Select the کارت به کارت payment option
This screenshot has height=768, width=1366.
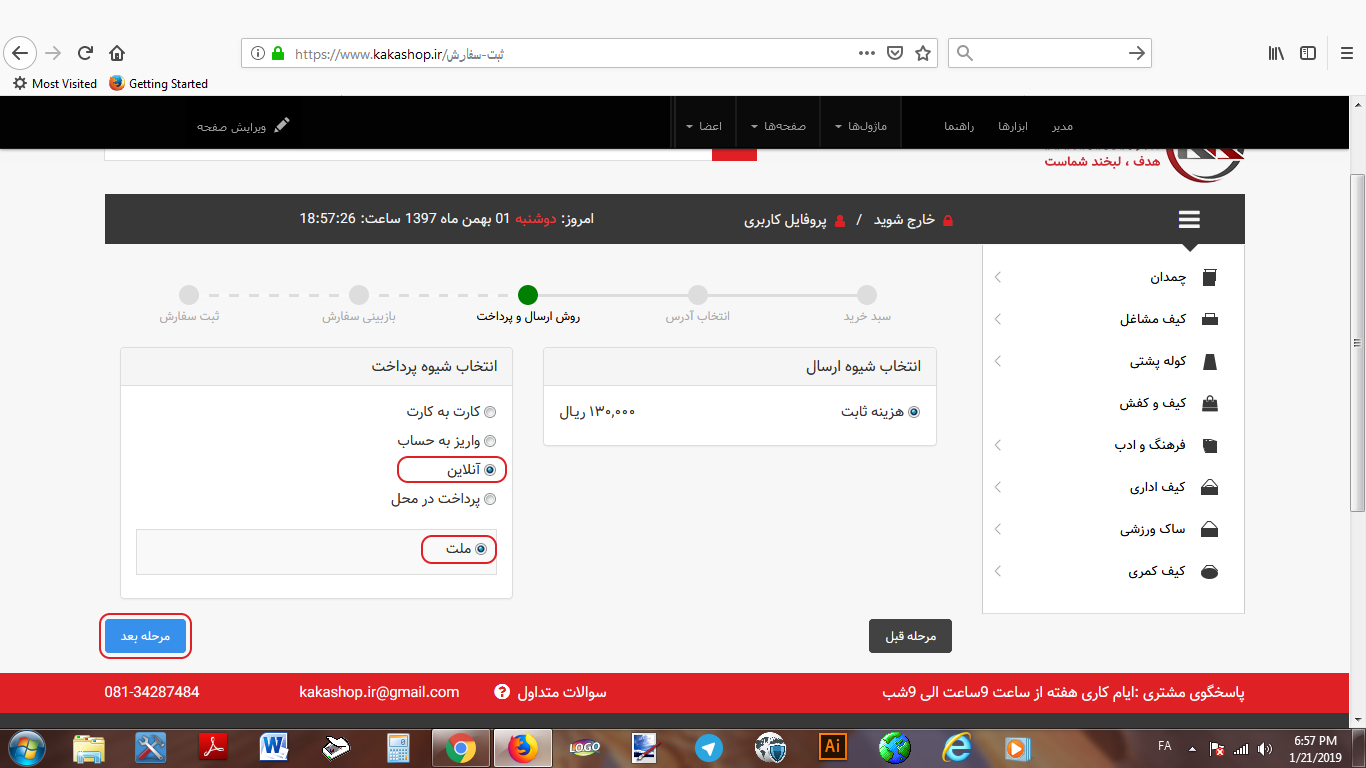pyautogui.click(x=490, y=412)
